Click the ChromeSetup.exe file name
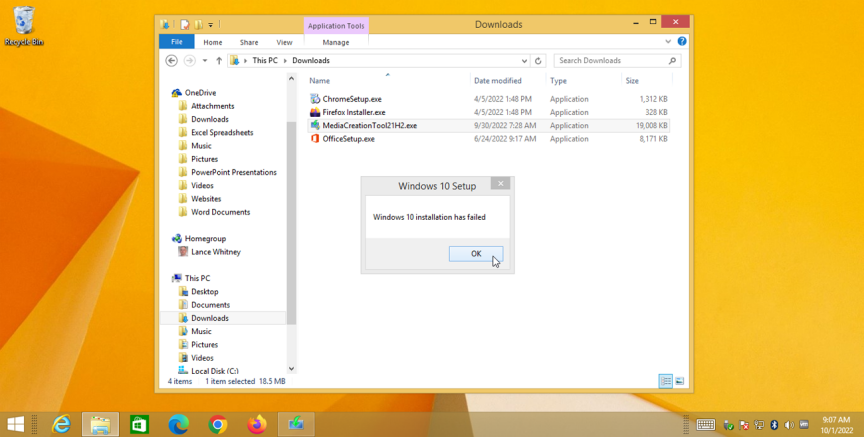 tap(352, 99)
